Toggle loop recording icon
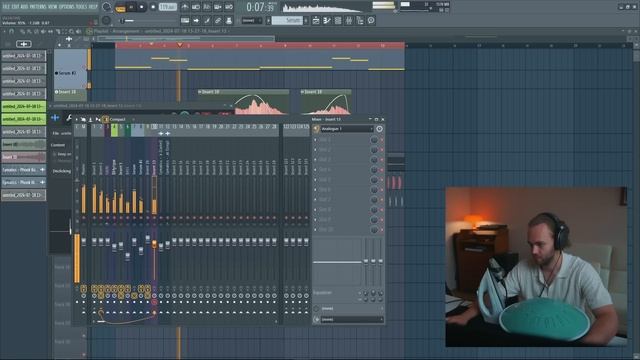 229,7
